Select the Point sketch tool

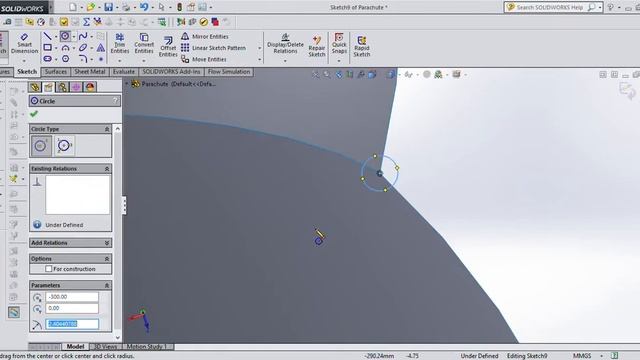(101, 59)
